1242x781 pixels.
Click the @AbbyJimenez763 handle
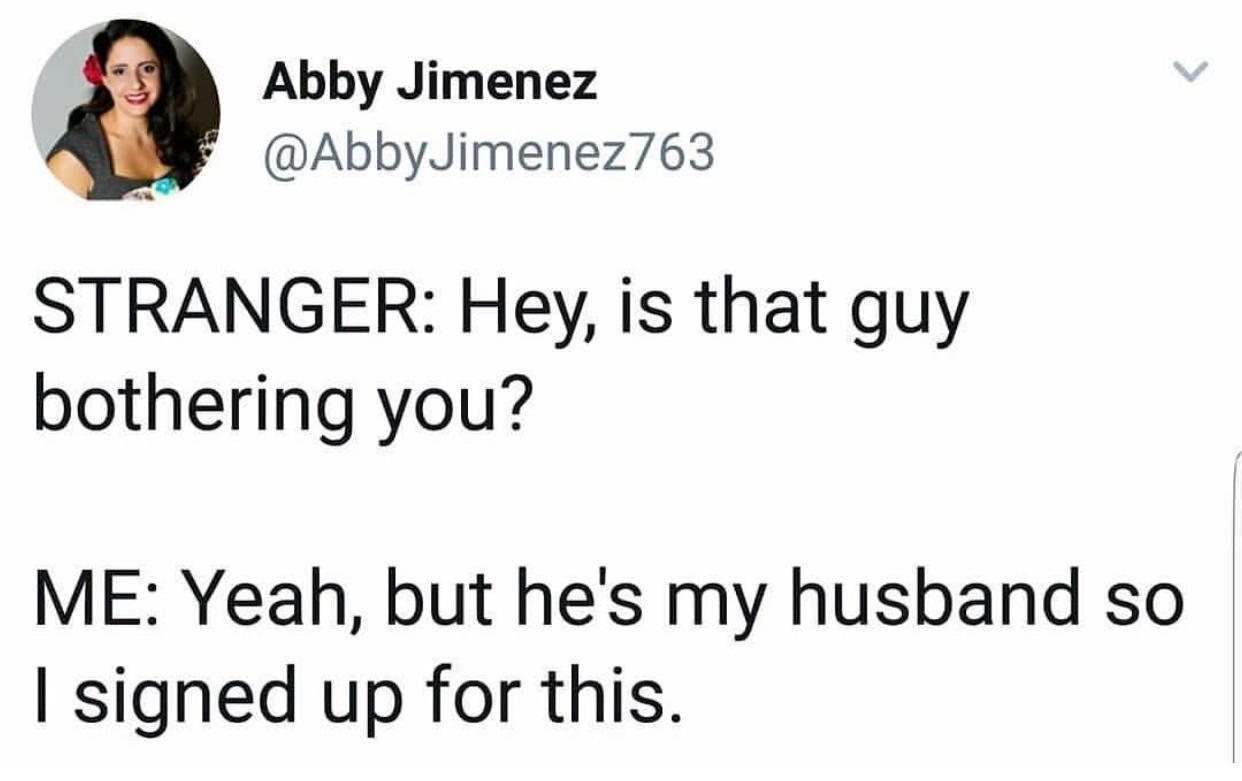point(488,152)
